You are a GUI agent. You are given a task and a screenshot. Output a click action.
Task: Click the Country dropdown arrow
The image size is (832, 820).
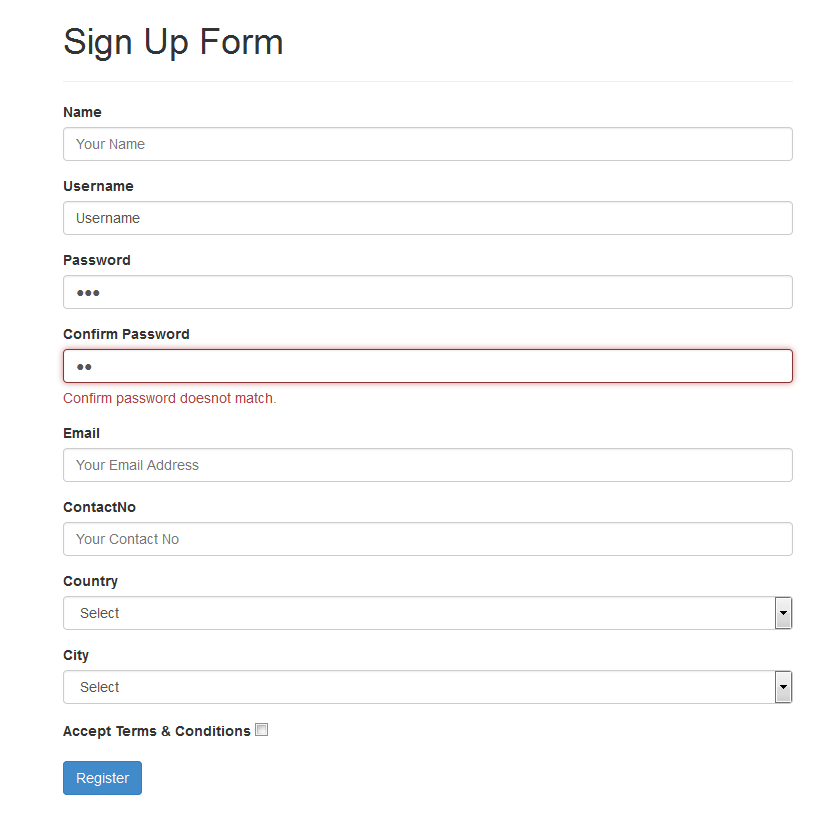coord(783,613)
